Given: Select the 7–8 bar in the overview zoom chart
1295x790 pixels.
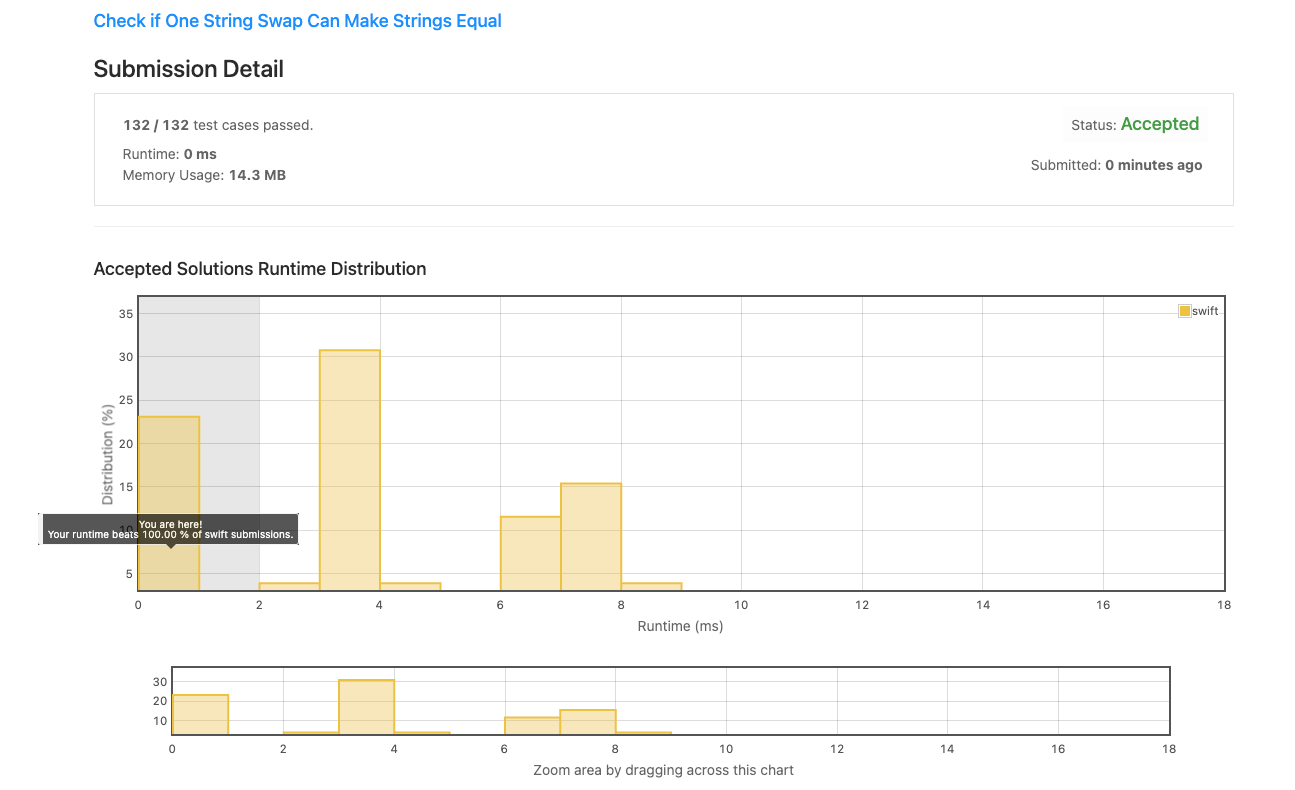Looking at the screenshot, I should click(588, 722).
